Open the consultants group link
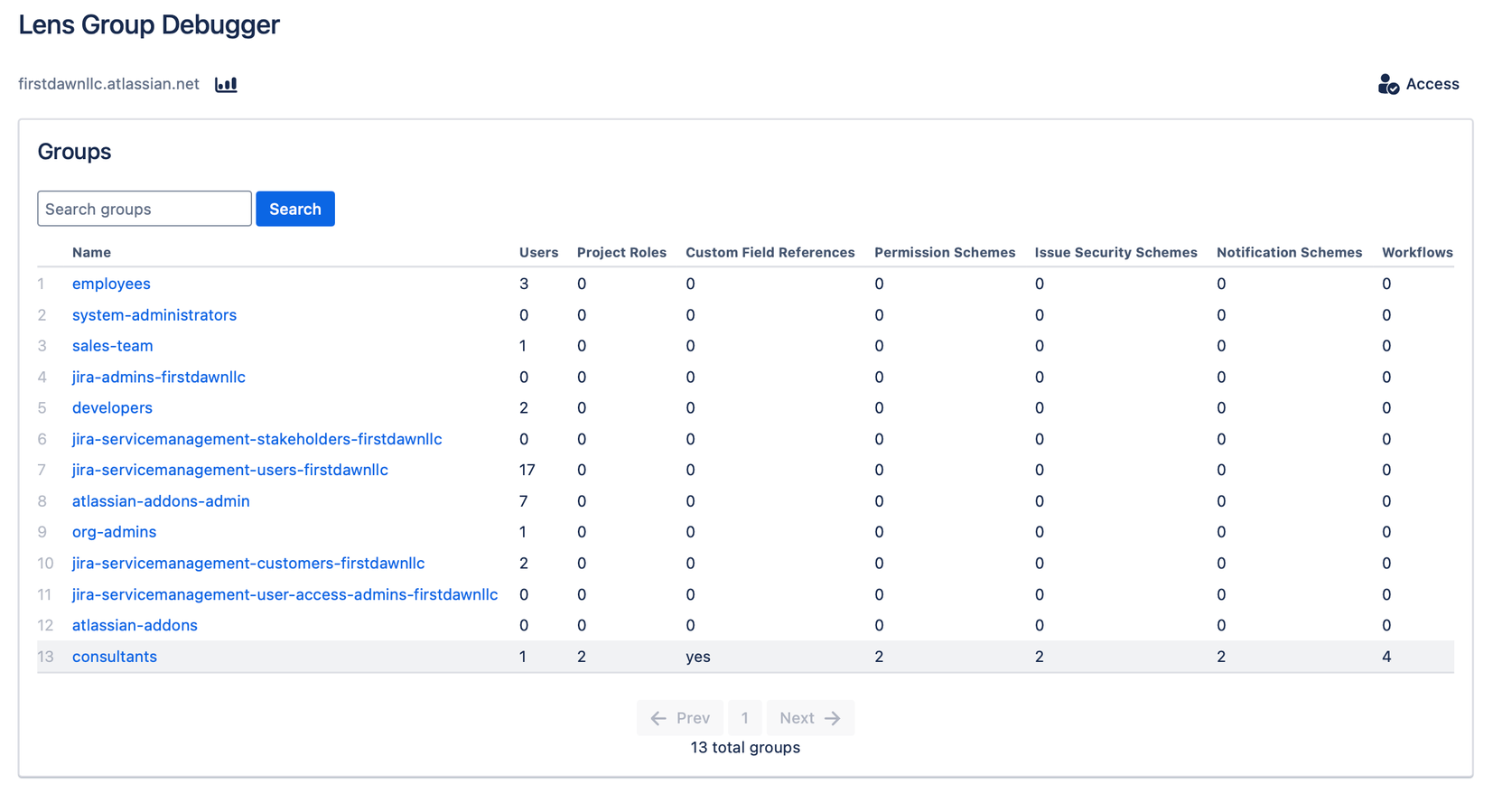The image size is (1502, 812). [115, 657]
